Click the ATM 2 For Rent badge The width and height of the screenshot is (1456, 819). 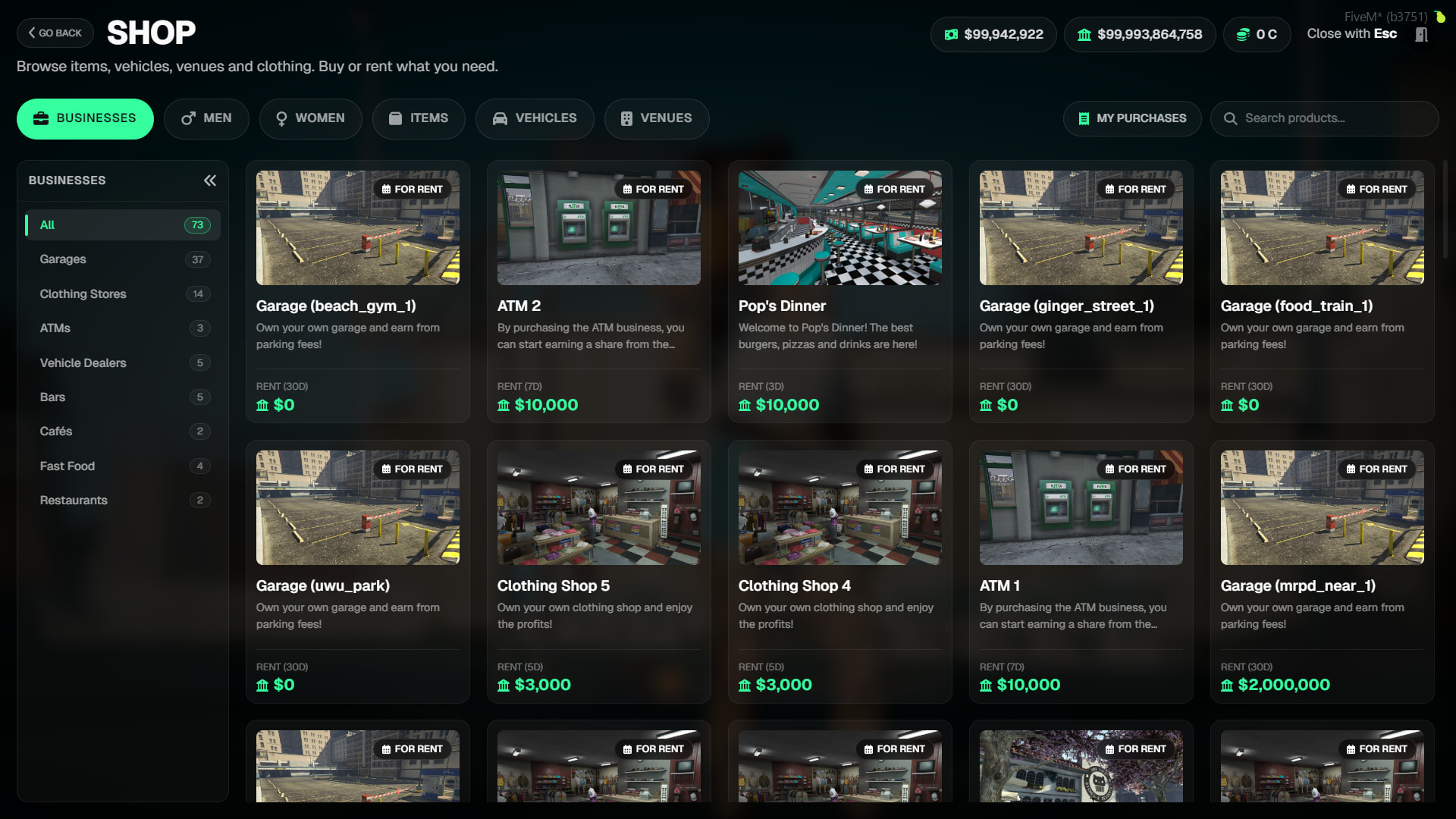tap(654, 190)
